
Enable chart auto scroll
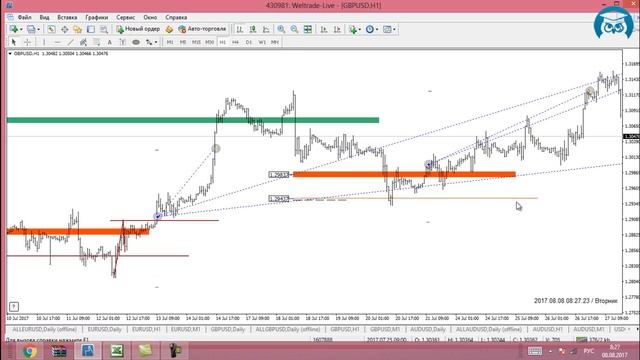324,29
